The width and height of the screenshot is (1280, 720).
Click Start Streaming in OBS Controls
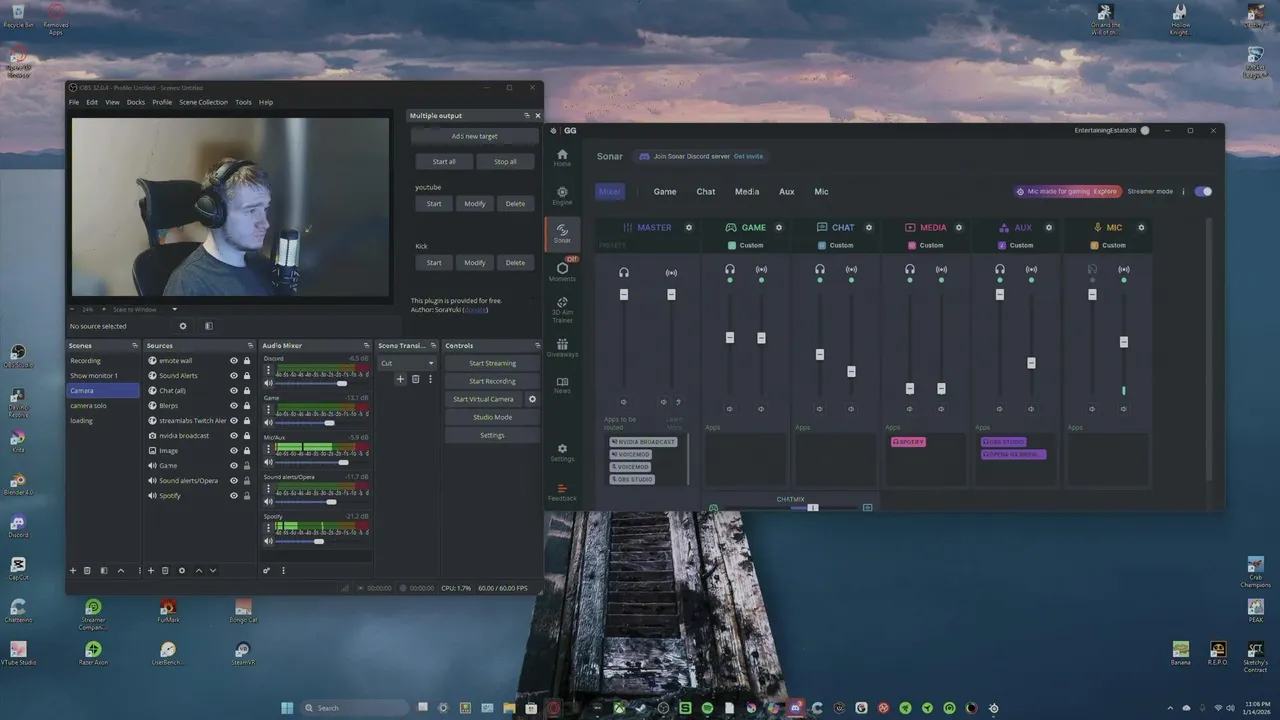(x=492, y=363)
